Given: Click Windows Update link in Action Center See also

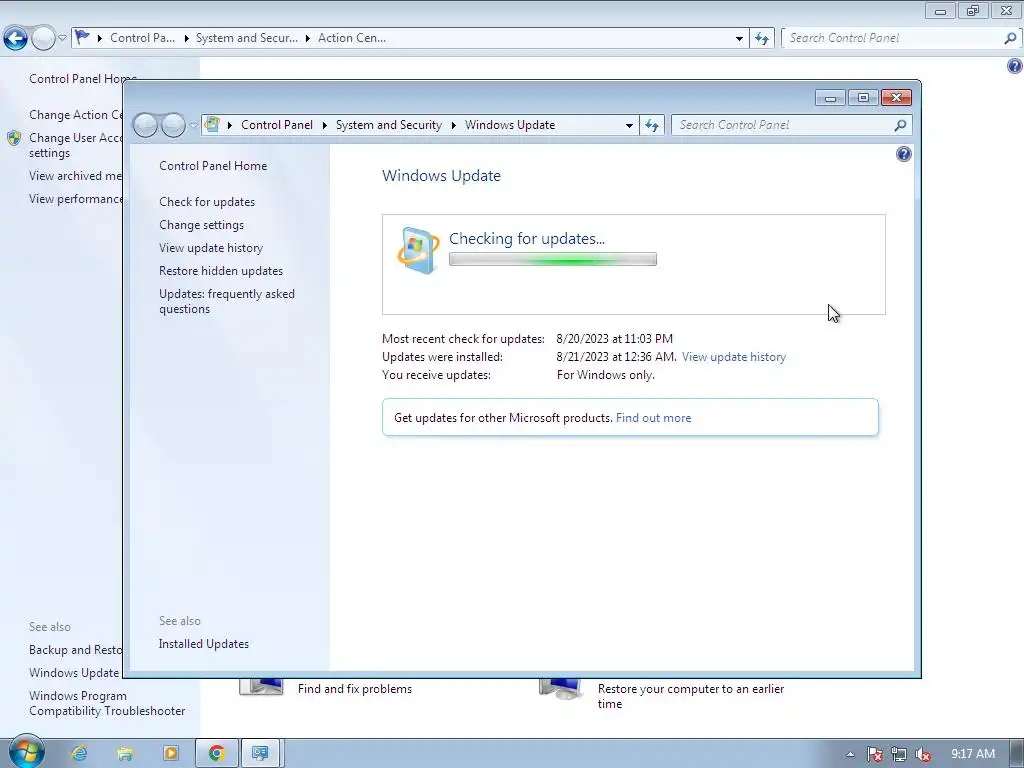Looking at the screenshot, I should point(74,673).
